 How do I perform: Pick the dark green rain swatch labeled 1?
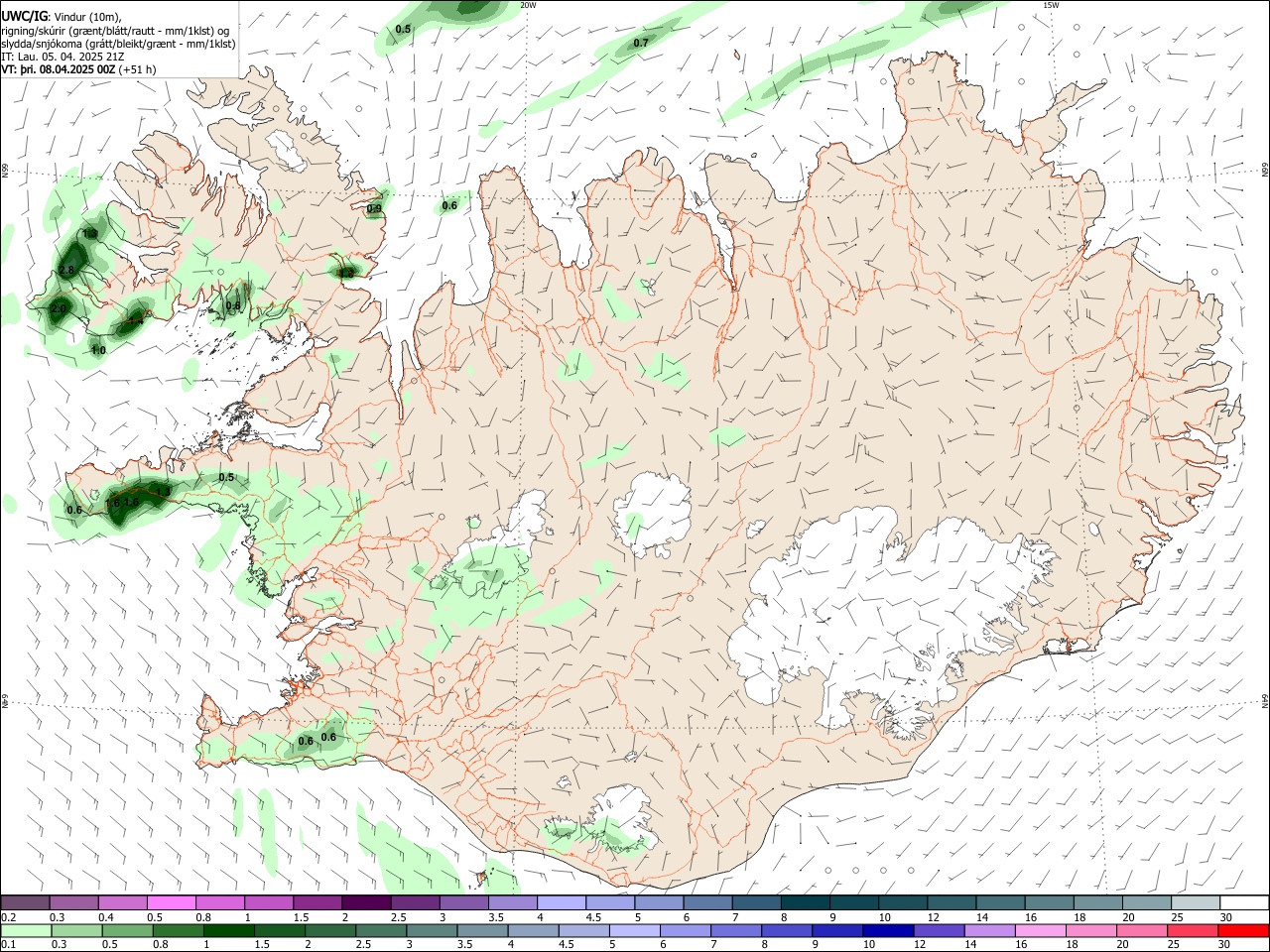(x=228, y=930)
